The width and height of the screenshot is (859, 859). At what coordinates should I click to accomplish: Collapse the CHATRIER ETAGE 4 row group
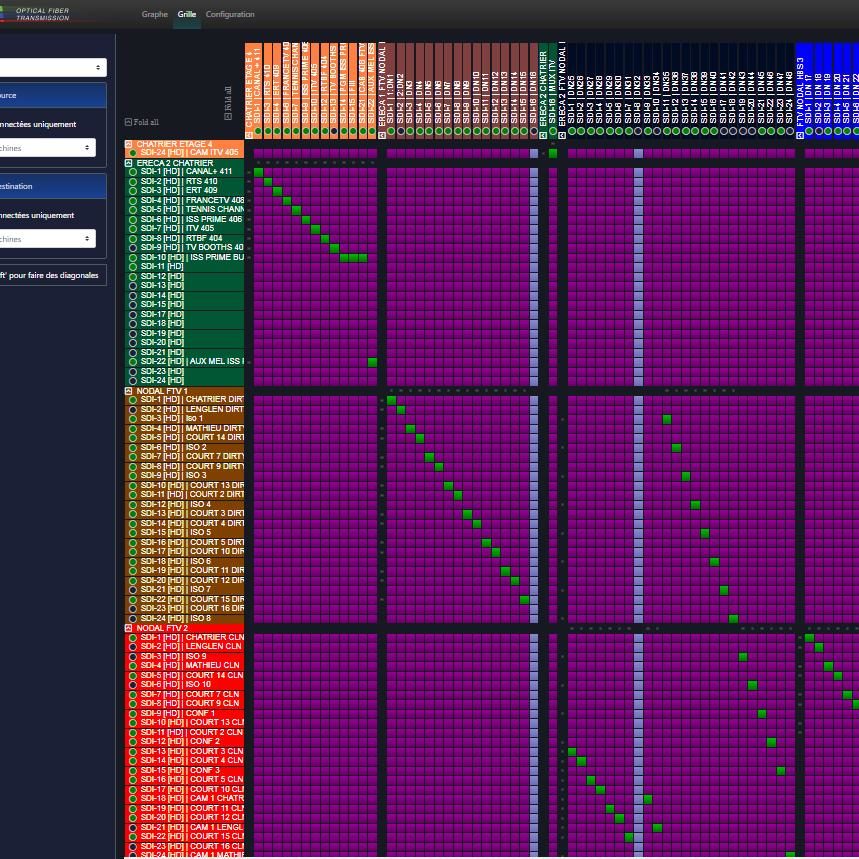(x=129, y=144)
